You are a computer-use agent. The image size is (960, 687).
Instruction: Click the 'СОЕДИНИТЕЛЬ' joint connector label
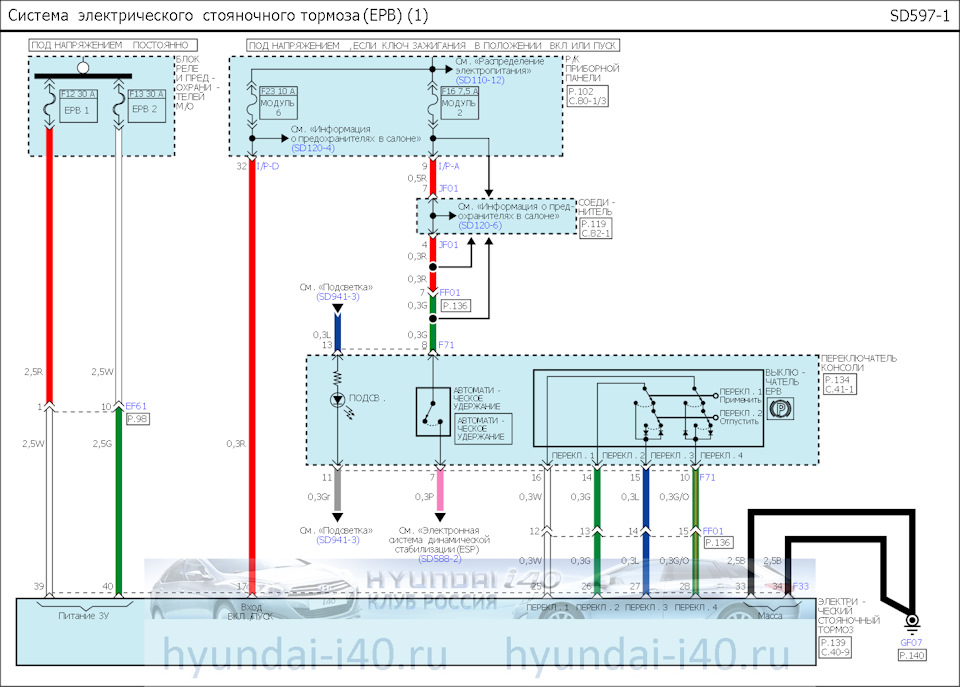click(x=596, y=207)
